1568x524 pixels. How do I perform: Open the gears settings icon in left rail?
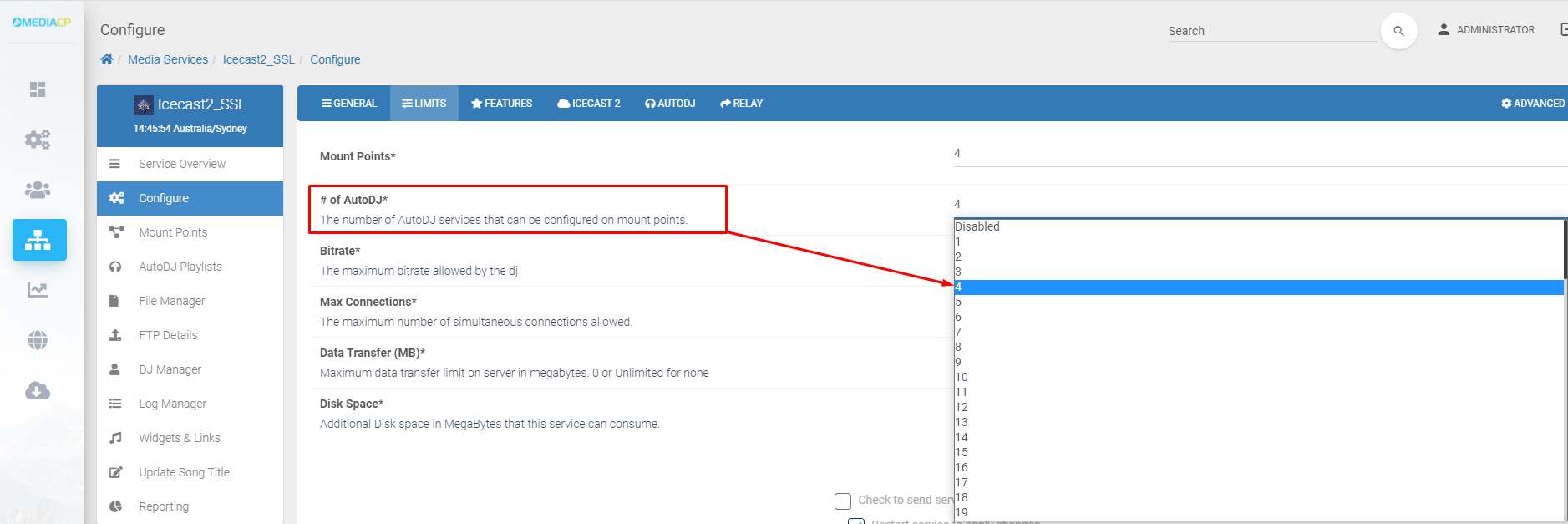point(38,140)
